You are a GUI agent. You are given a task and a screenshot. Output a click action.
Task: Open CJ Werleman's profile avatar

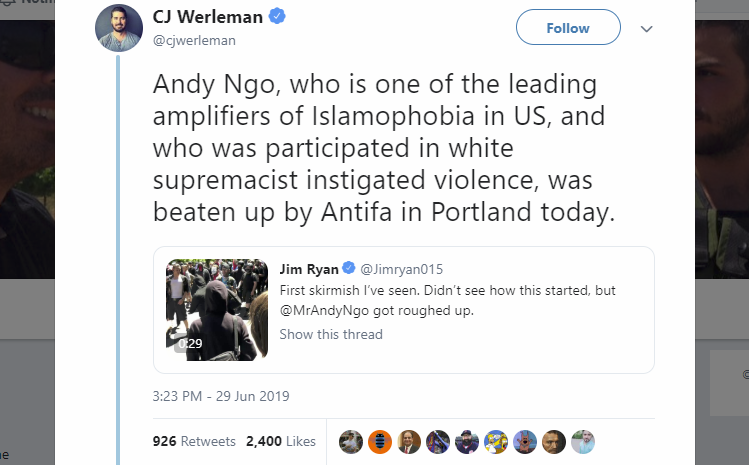(119, 28)
